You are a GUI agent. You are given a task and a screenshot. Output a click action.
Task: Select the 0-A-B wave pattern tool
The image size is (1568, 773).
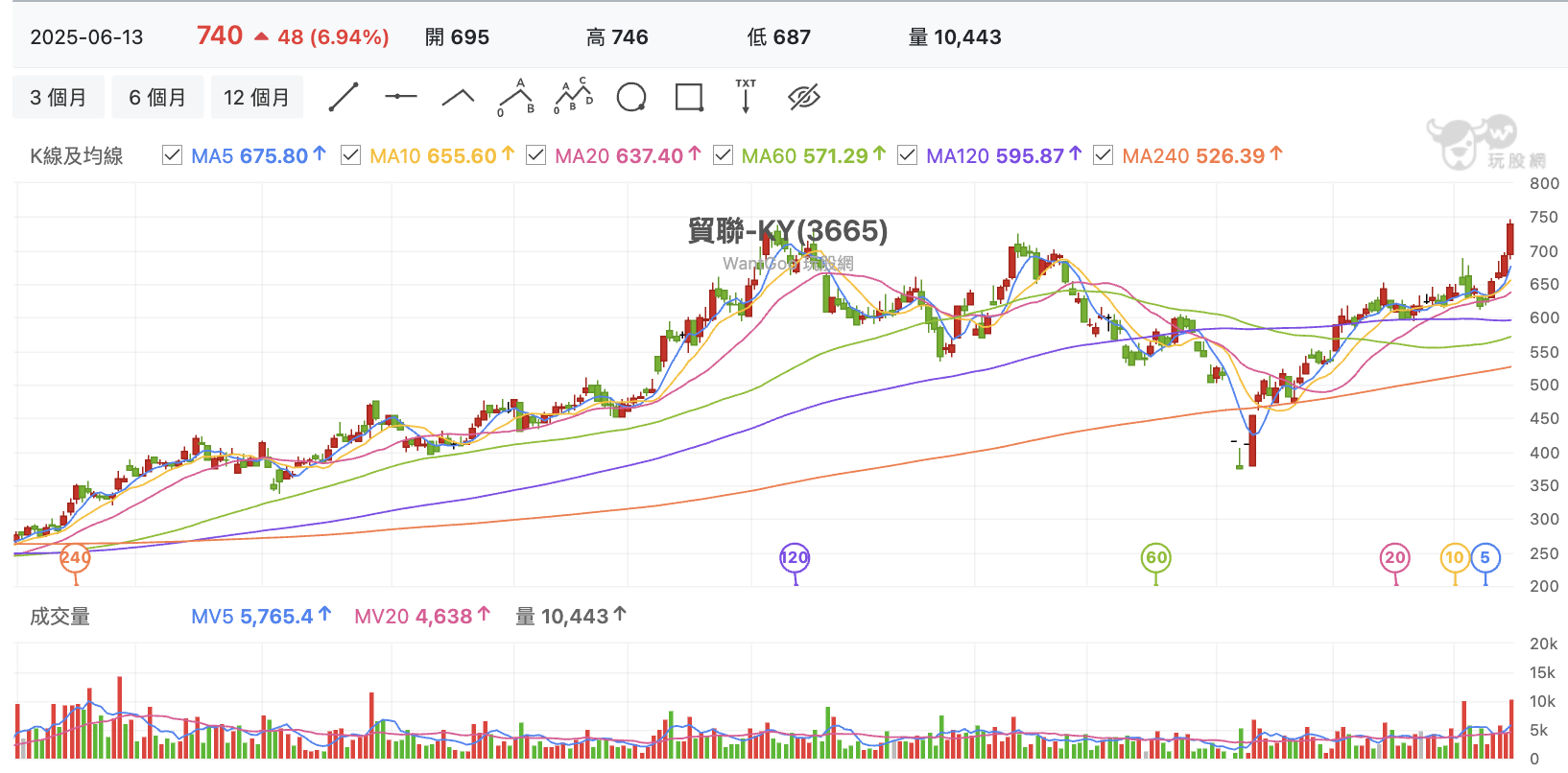516,97
